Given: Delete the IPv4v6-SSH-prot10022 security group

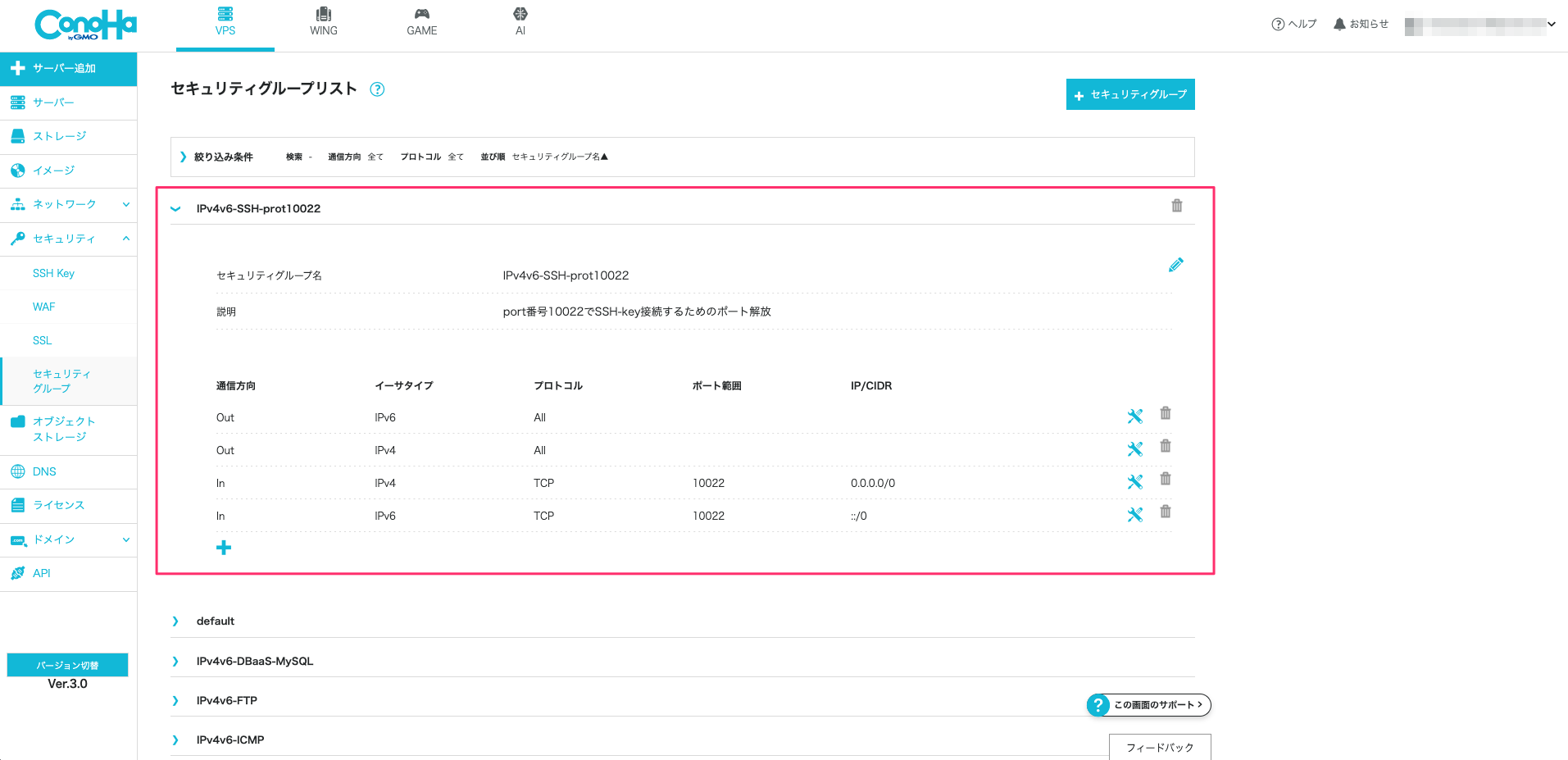Looking at the screenshot, I should (1177, 206).
